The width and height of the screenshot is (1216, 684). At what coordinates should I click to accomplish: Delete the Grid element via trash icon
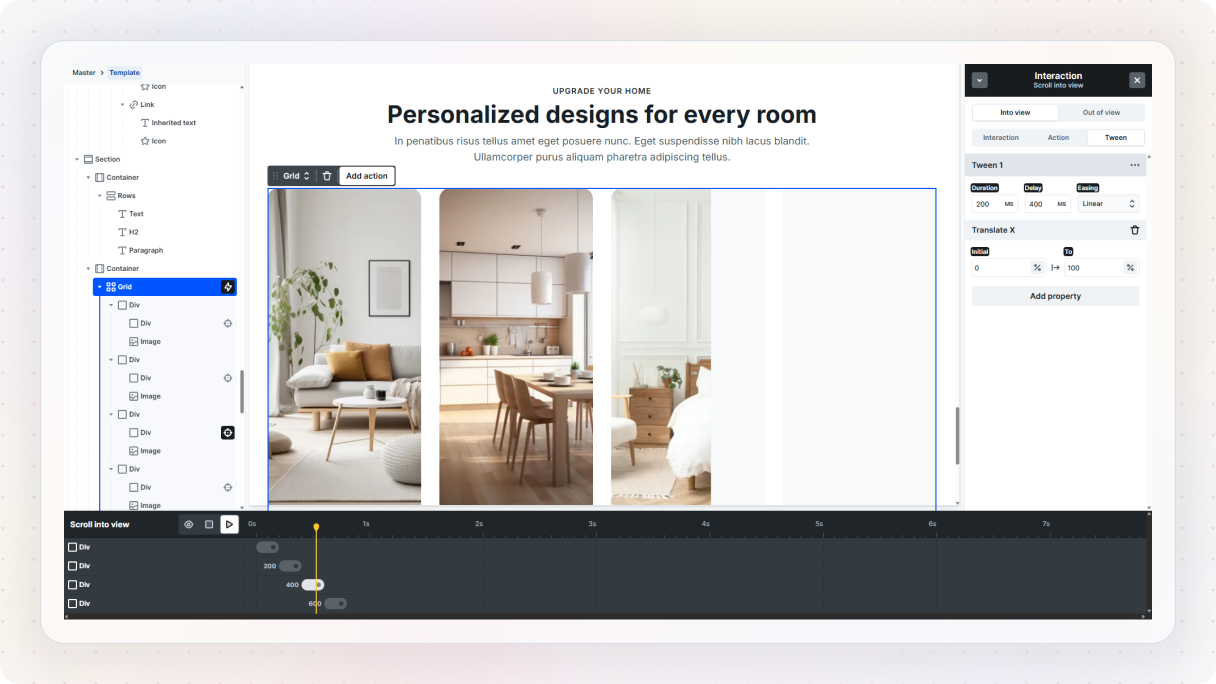coord(327,176)
